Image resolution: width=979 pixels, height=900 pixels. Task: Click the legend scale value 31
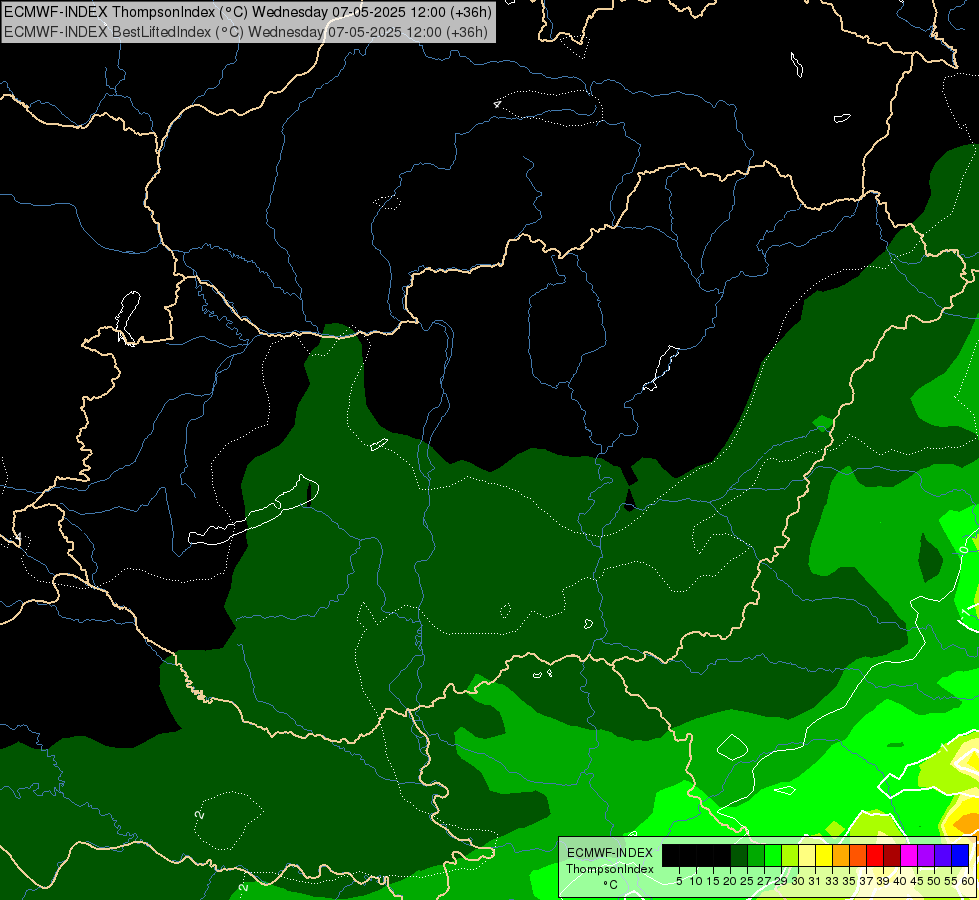815,881
